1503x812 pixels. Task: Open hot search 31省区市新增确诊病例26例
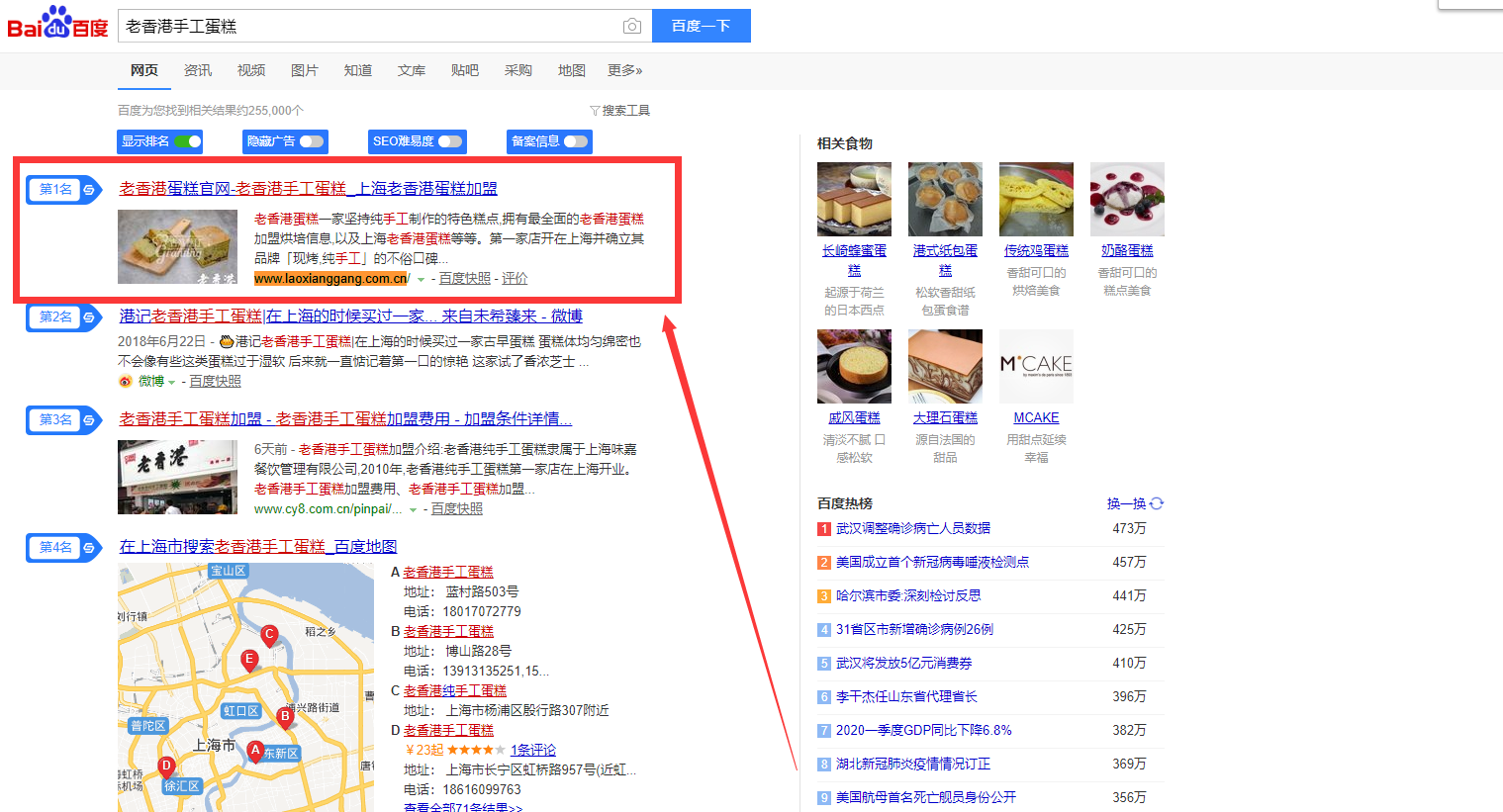tap(914, 629)
